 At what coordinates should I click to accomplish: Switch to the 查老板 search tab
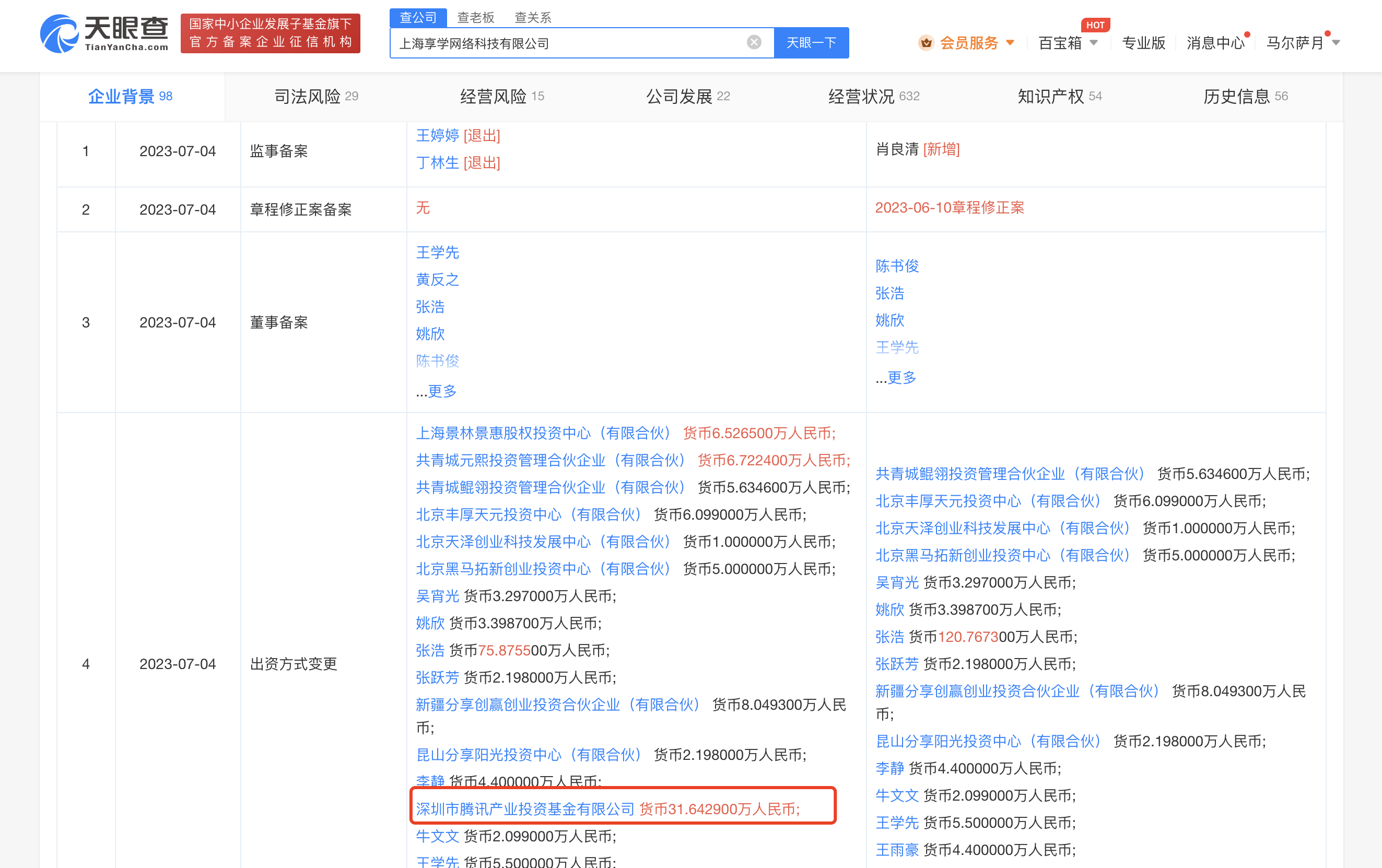pos(476,17)
